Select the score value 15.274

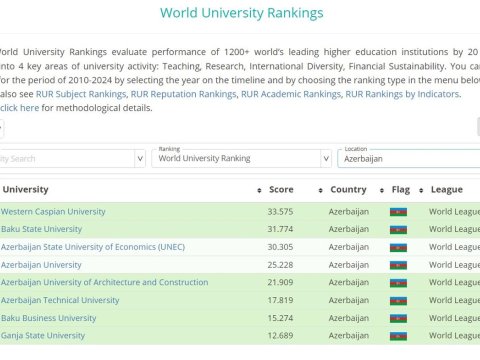coord(280,318)
